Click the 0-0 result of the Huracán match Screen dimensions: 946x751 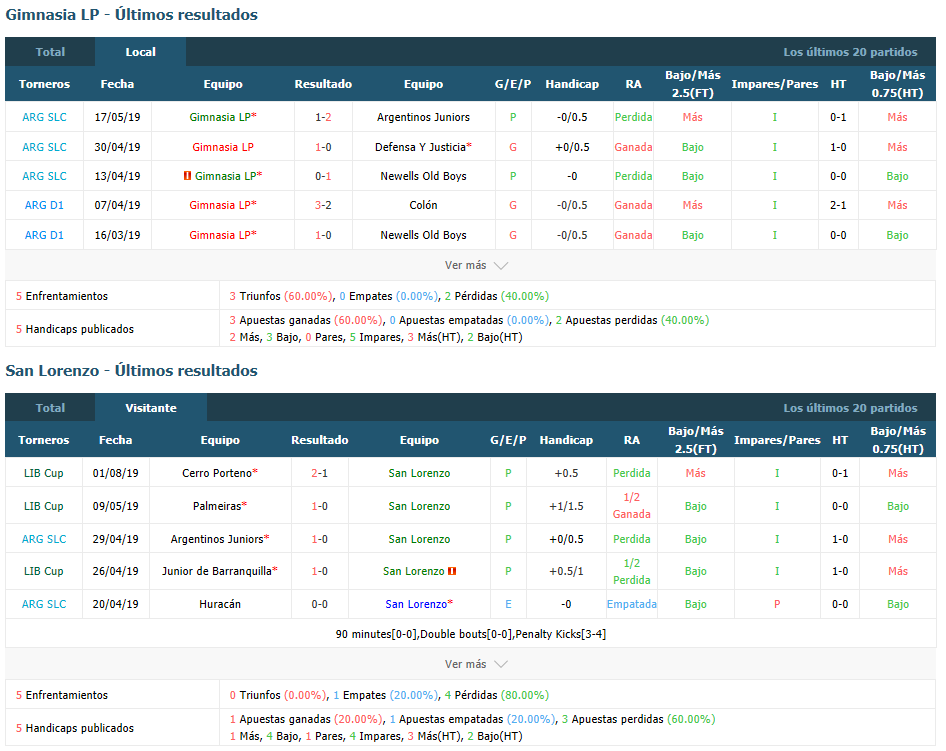click(x=319, y=604)
